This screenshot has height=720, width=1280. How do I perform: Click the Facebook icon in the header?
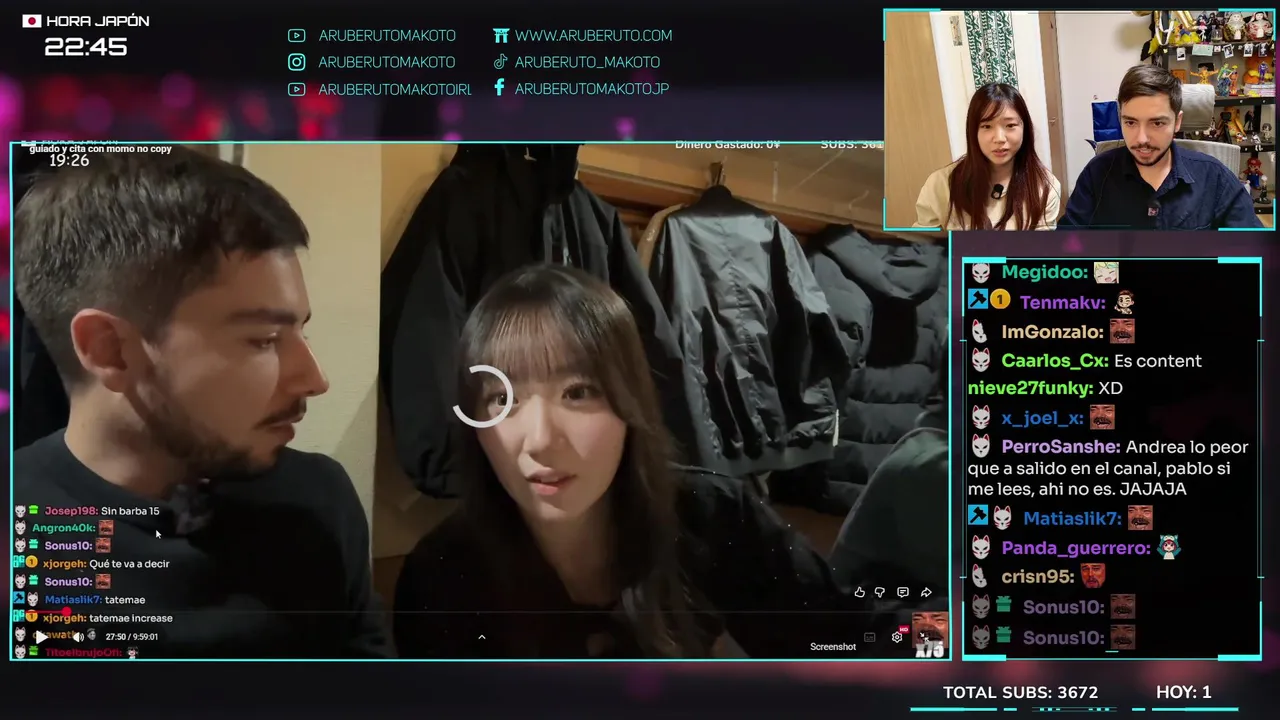point(499,88)
